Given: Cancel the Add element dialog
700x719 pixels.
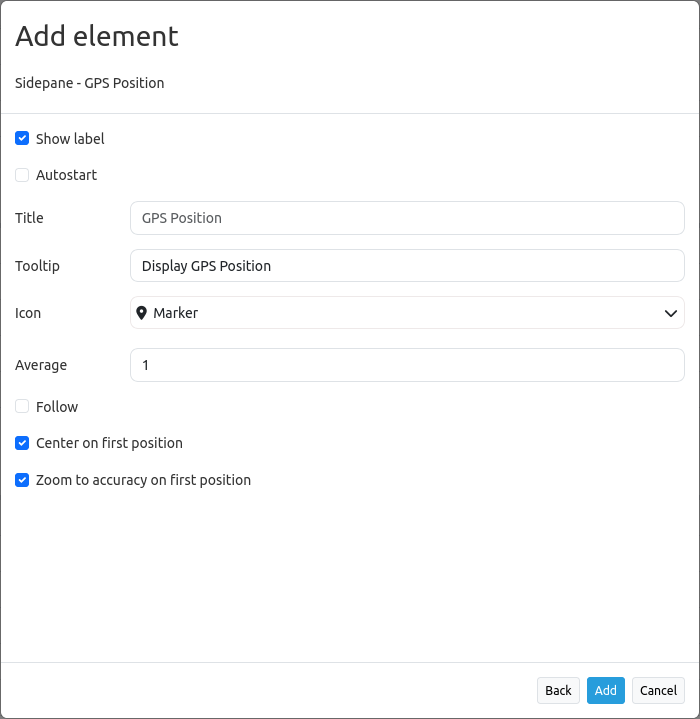Looking at the screenshot, I should (x=658, y=690).
